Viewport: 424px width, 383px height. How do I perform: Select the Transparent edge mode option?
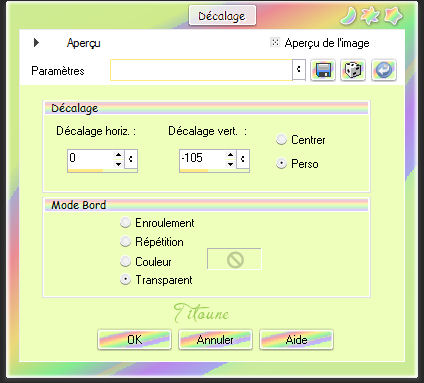125,280
